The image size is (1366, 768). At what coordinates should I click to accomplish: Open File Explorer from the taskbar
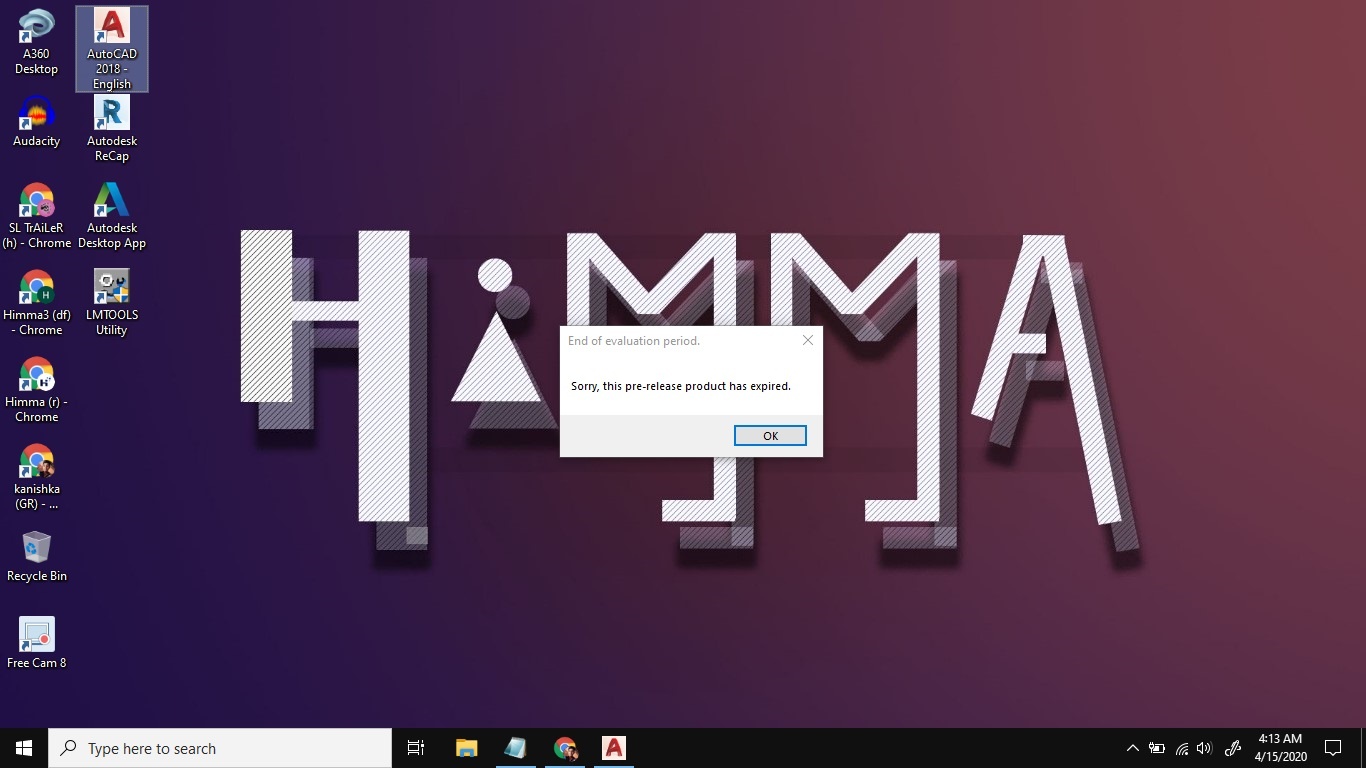point(466,748)
